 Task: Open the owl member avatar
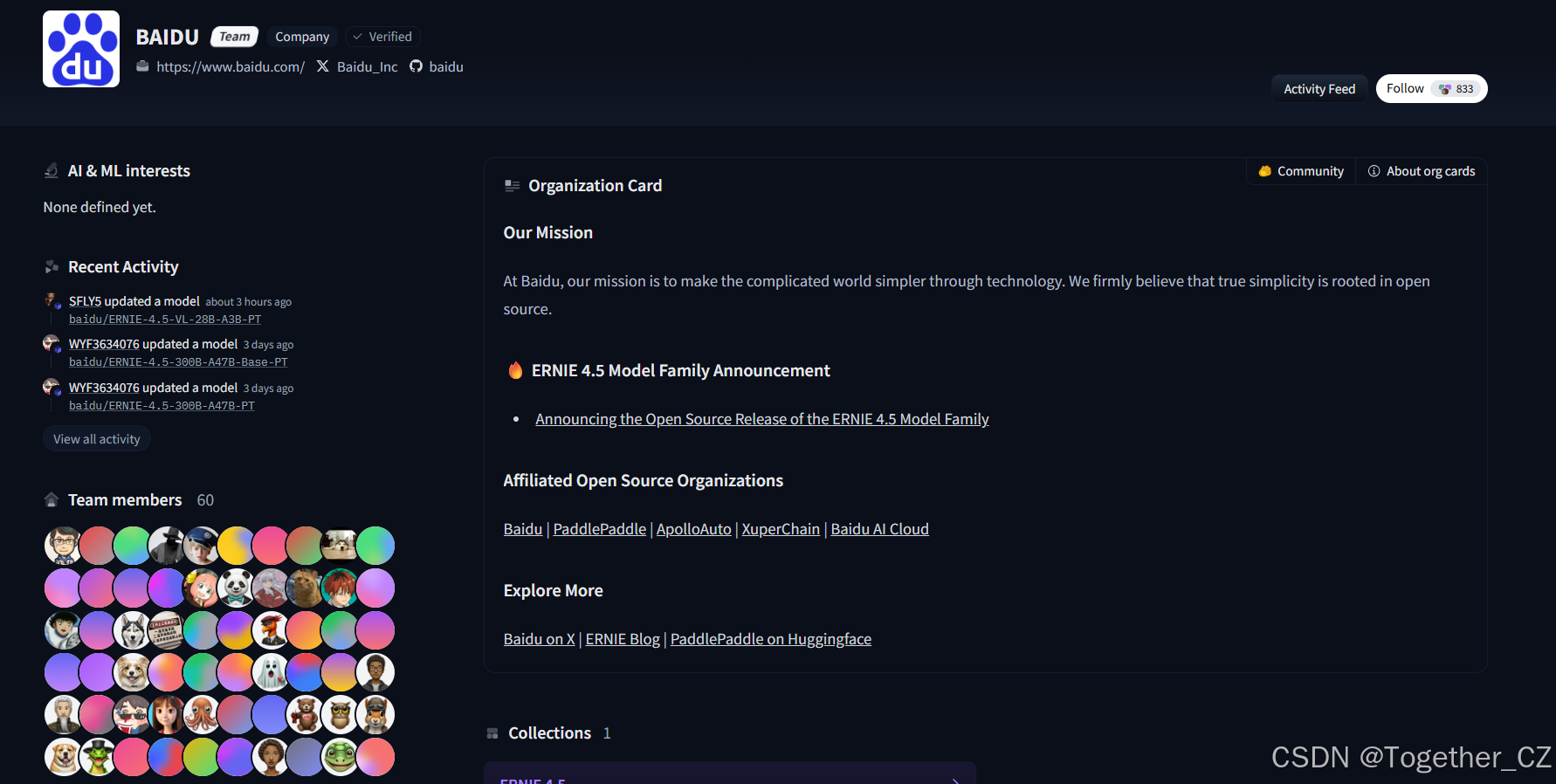tap(340, 714)
